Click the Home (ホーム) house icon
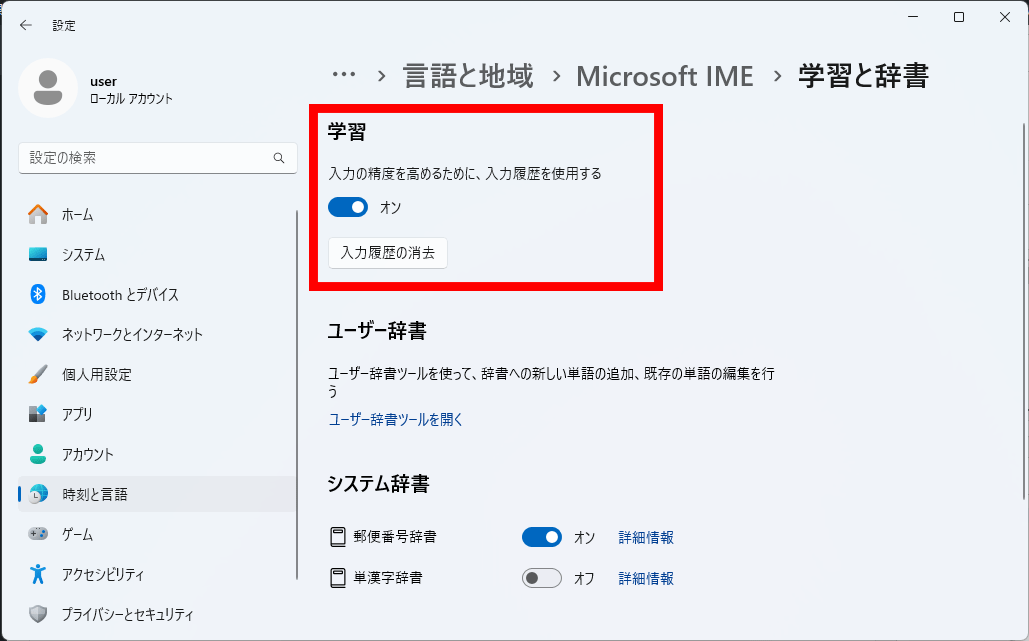Image resolution: width=1029 pixels, height=641 pixels. [38, 214]
